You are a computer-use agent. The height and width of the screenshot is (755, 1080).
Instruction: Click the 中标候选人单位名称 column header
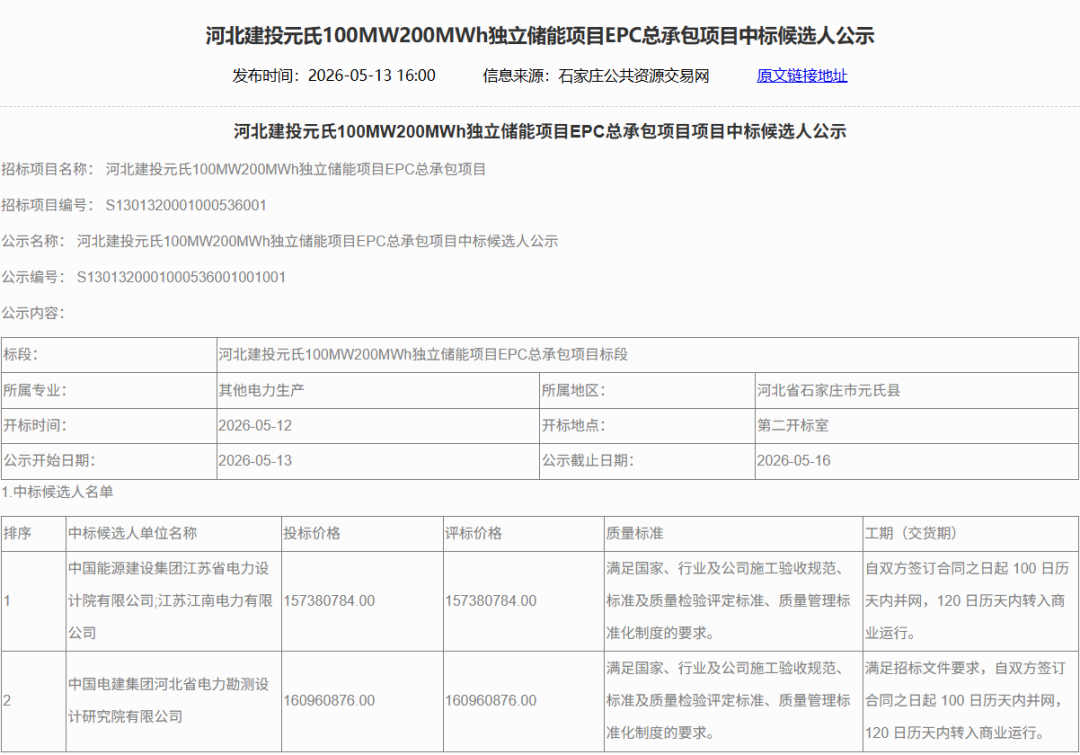click(174, 533)
